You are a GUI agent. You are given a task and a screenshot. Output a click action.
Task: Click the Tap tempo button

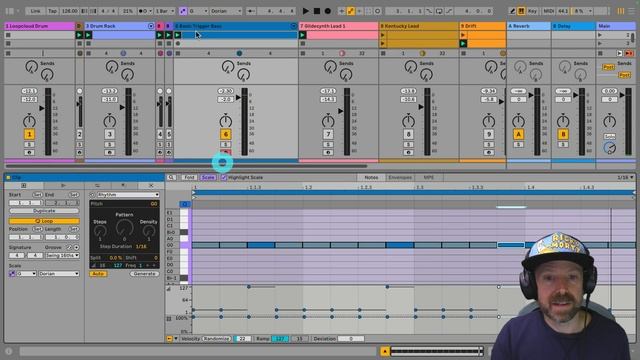[53, 11]
